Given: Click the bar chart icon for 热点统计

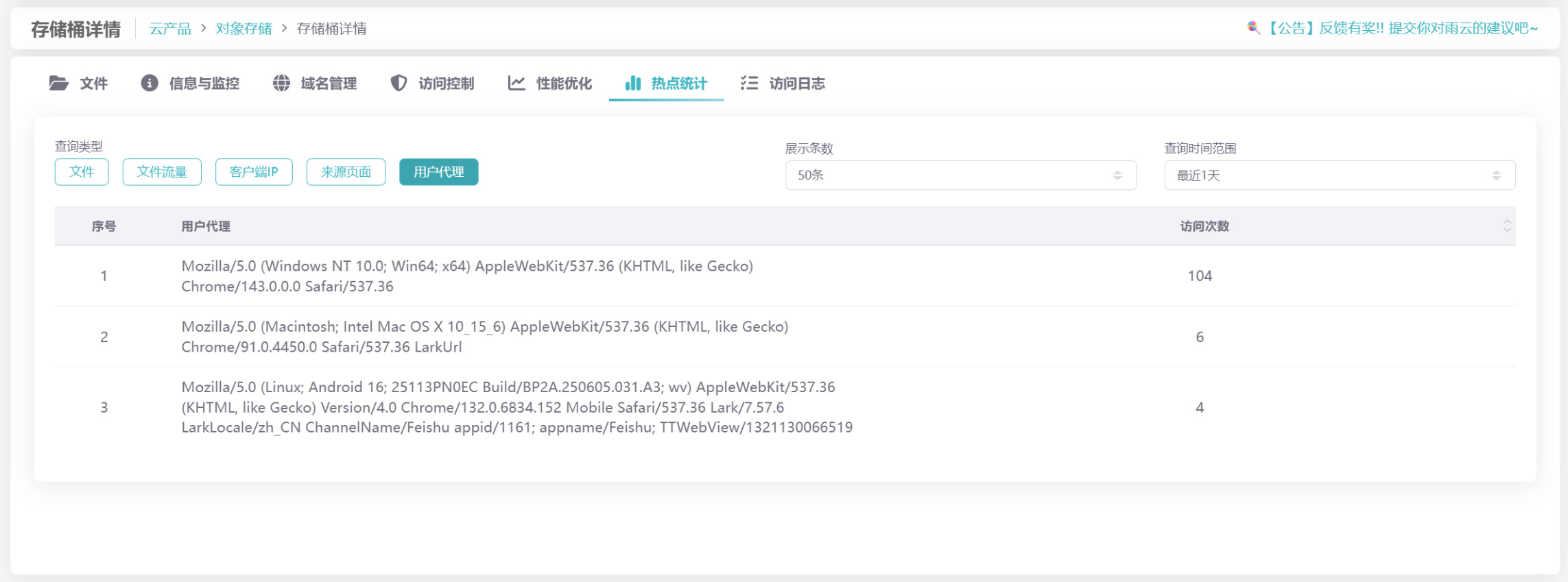Looking at the screenshot, I should pyautogui.click(x=632, y=84).
